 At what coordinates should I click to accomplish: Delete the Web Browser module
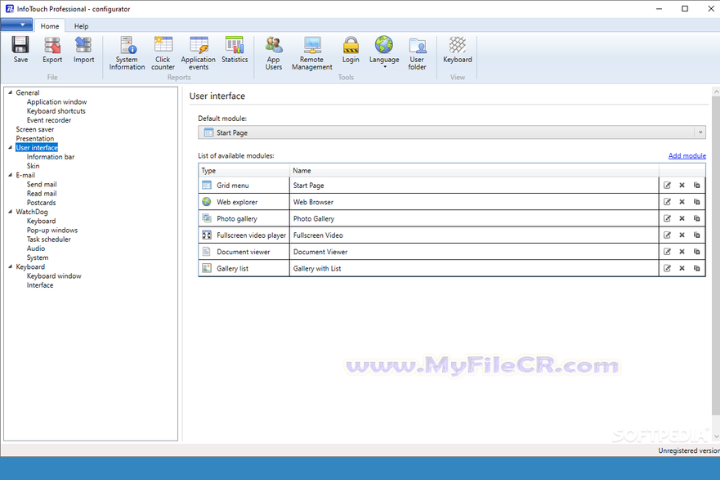682,202
